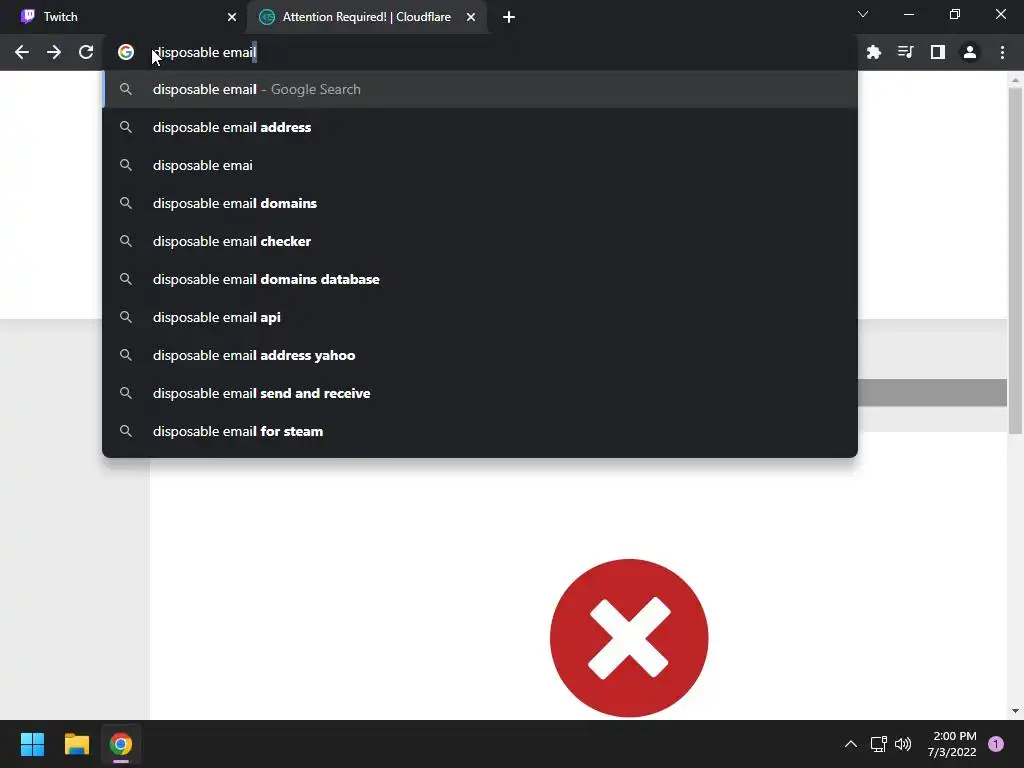Open File Explorer from the taskbar

tap(76, 744)
